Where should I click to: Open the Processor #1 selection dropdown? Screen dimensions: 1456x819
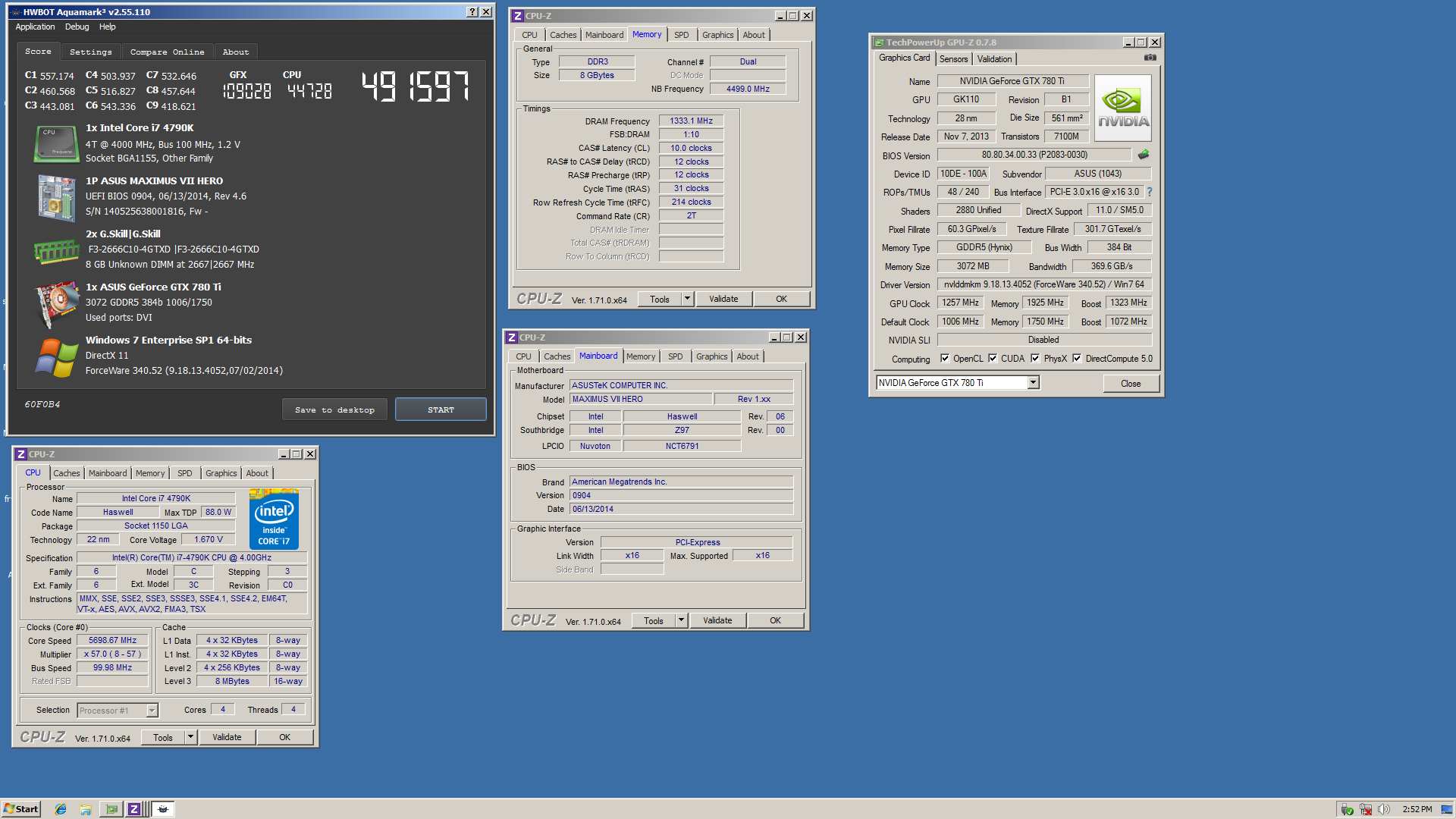click(152, 711)
